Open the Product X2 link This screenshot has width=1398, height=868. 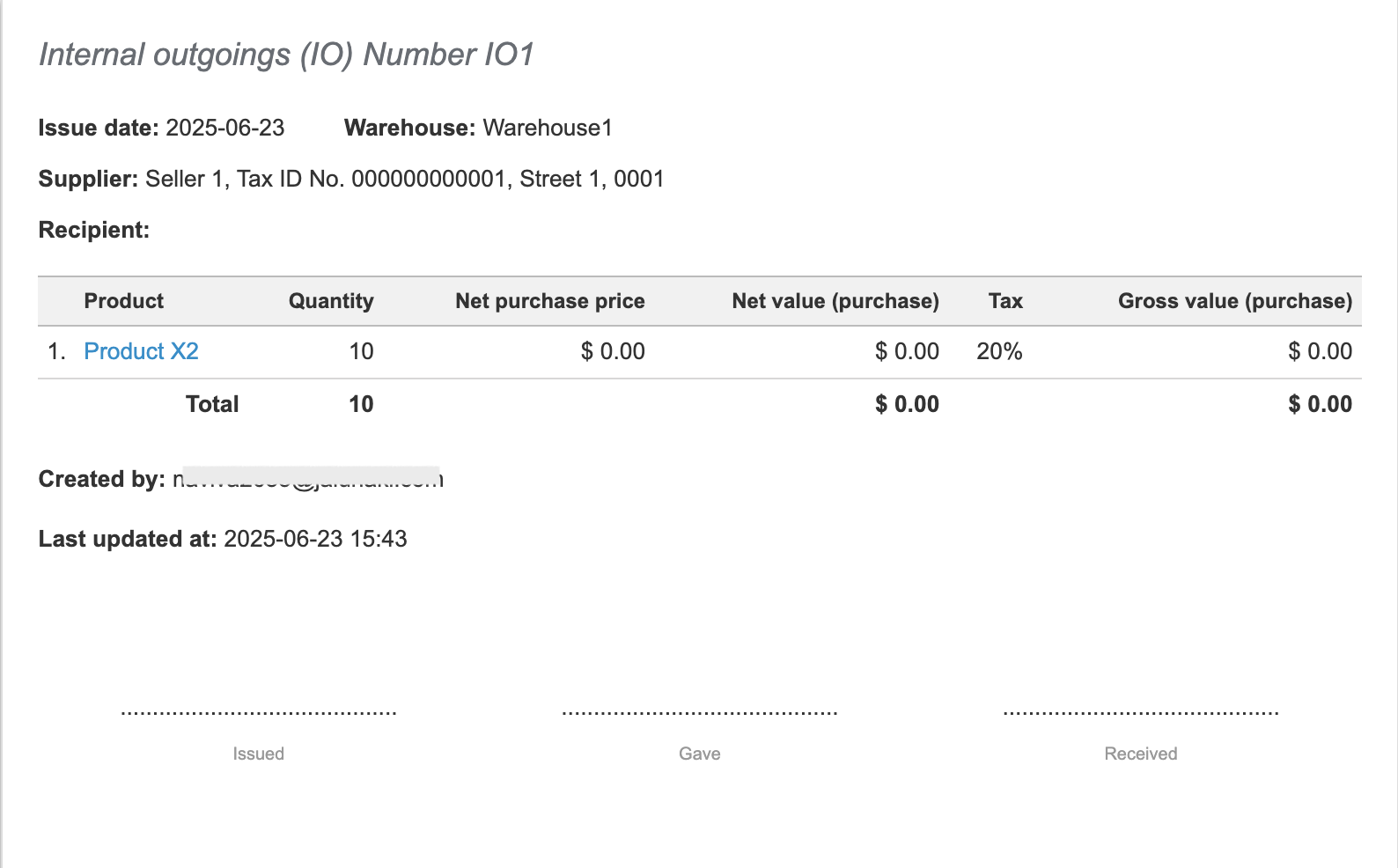point(141,351)
